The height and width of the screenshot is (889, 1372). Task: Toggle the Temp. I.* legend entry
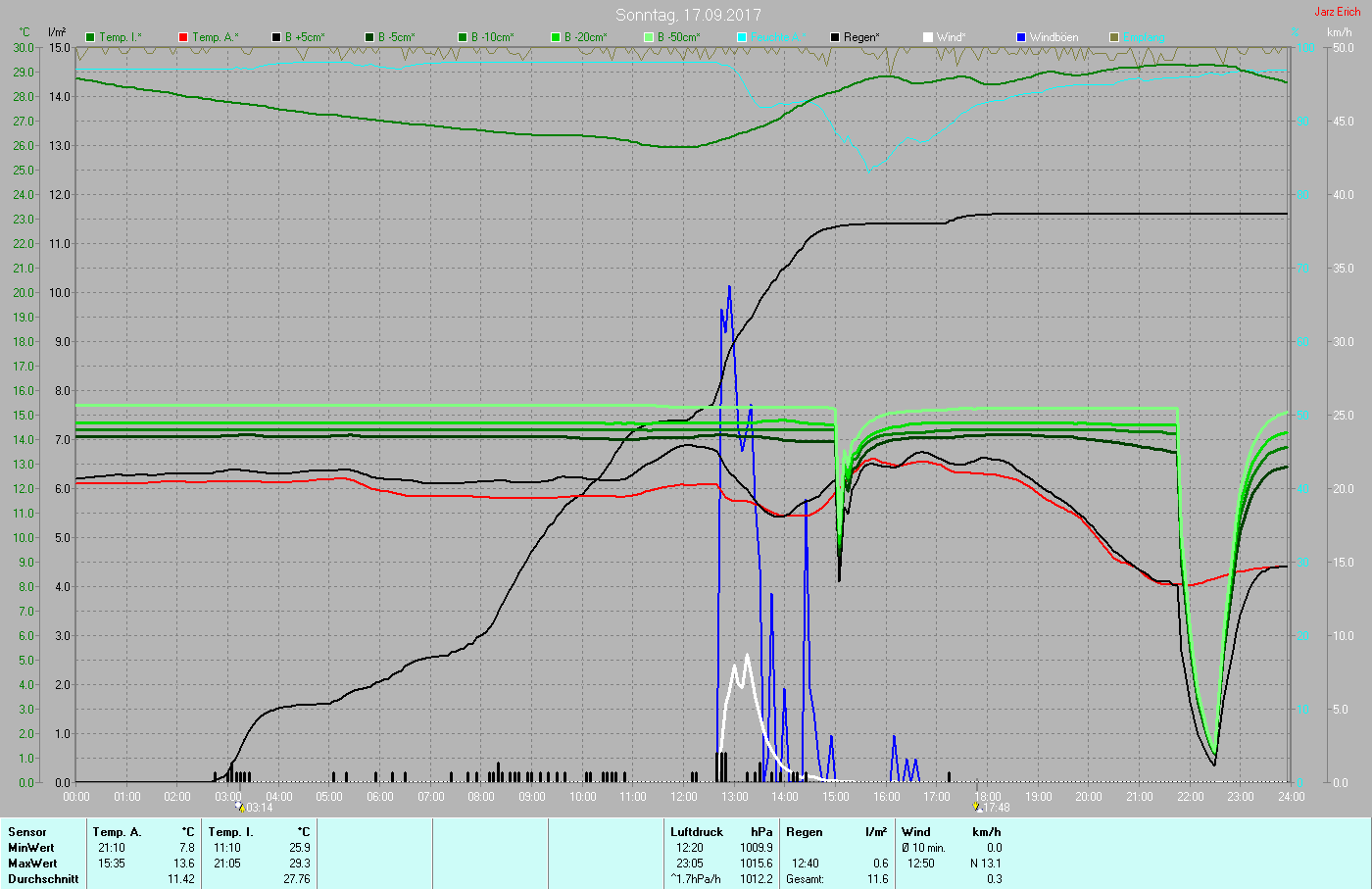(x=114, y=37)
